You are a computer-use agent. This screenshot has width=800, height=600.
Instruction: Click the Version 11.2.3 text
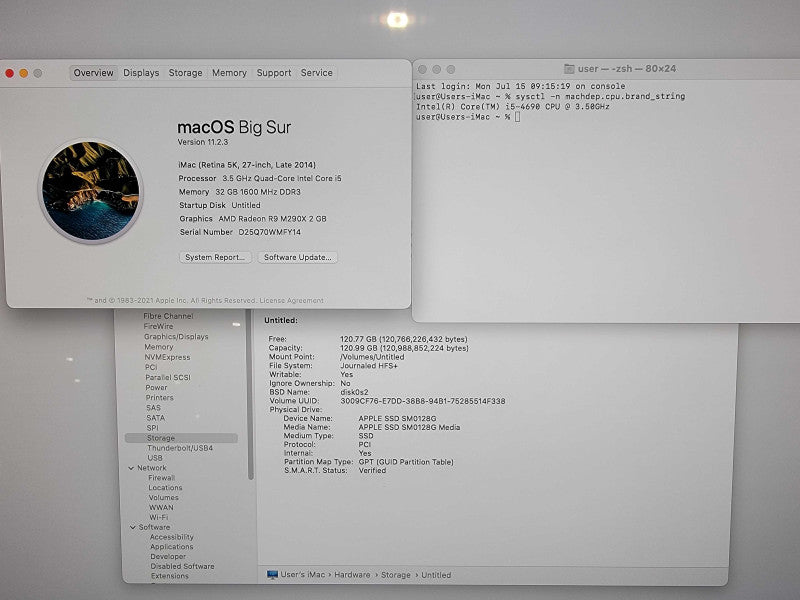[x=203, y=142]
